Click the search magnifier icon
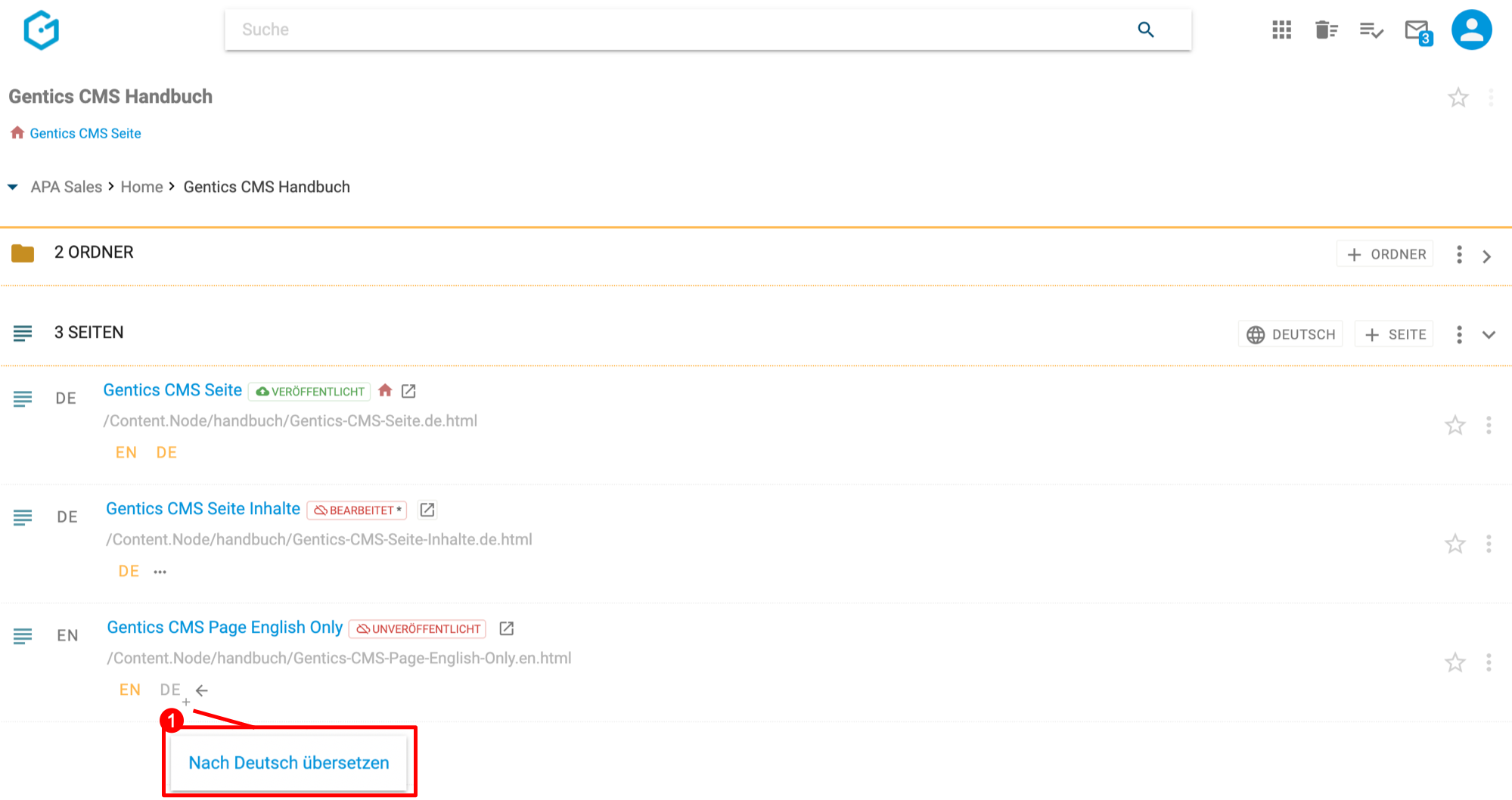The width and height of the screenshot is (1512, 800). [1146, 29]
